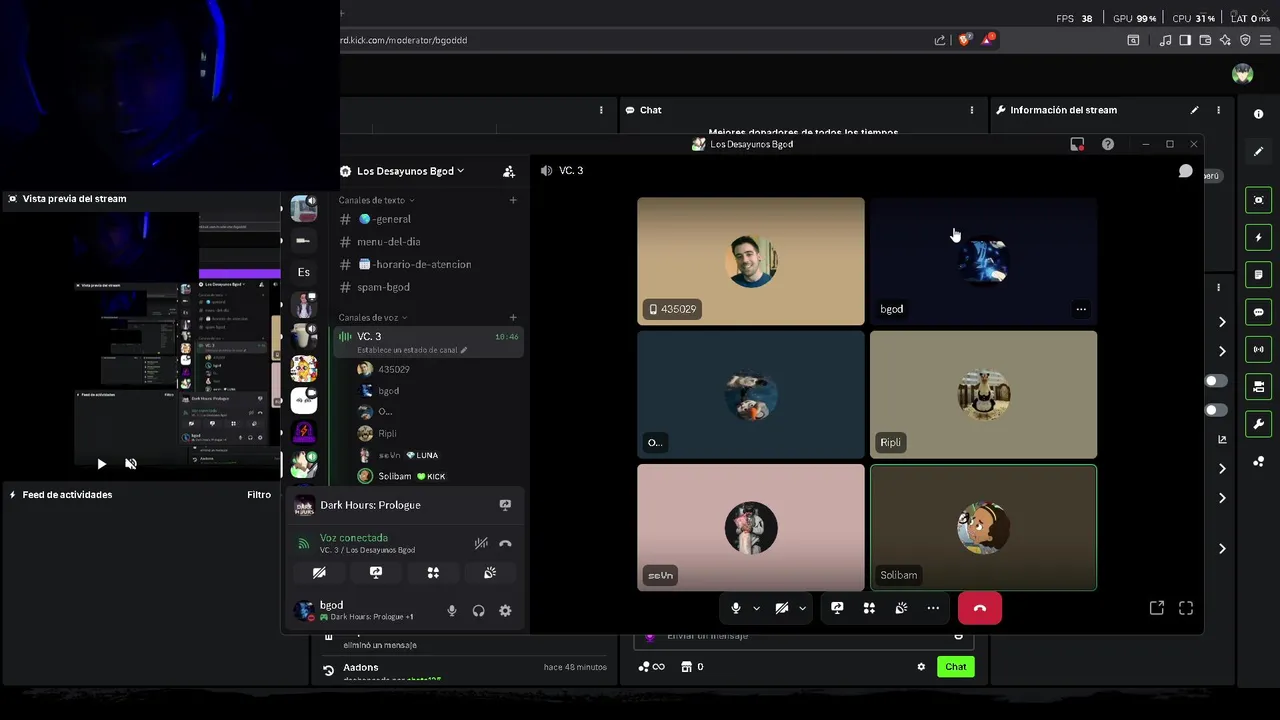
Task: Open Brave wallet icon in toolbar
Action: click(1205, 40)
